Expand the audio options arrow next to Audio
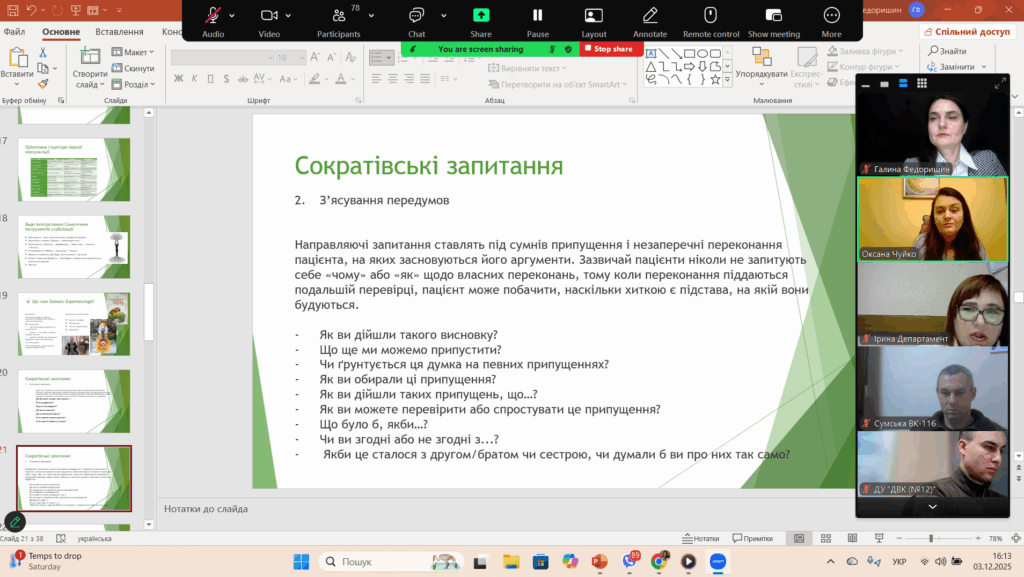 click(x=233, y=16)
